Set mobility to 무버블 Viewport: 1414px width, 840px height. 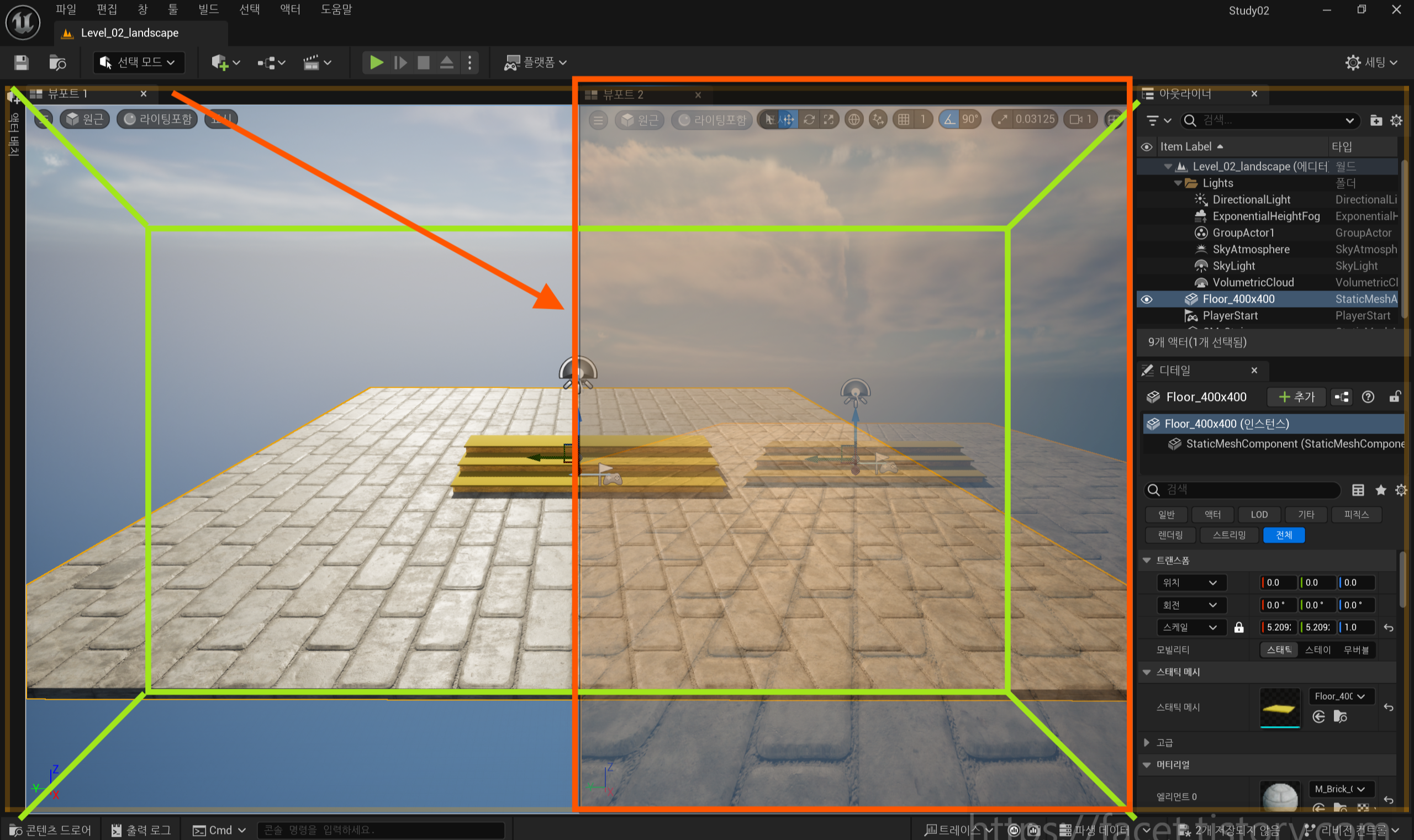(x=1355, y=650)
